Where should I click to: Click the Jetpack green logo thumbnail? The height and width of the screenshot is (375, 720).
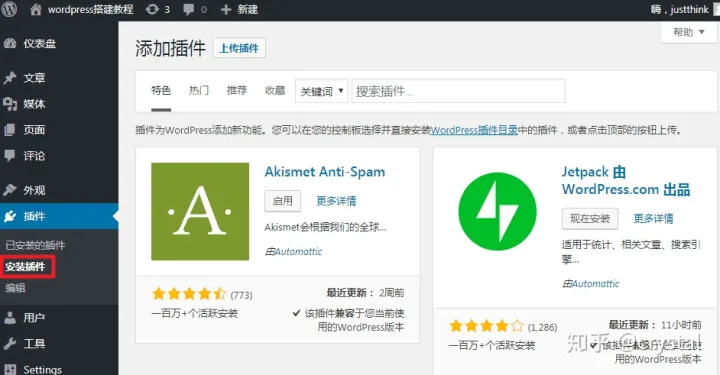point(497,212)
